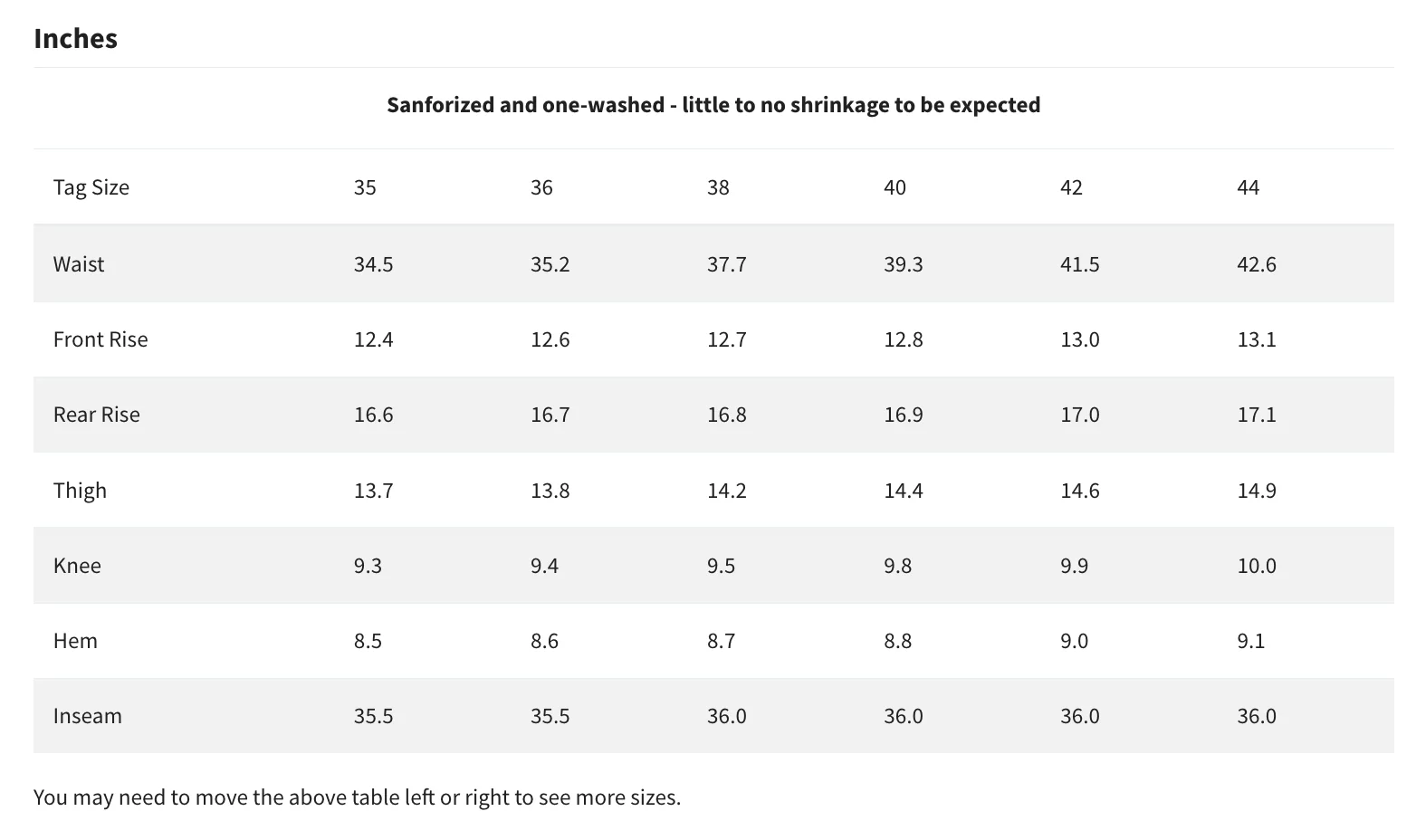Click the Hem row label
The width and height of the screenshot is (1416, 840).
pos(75,641)
